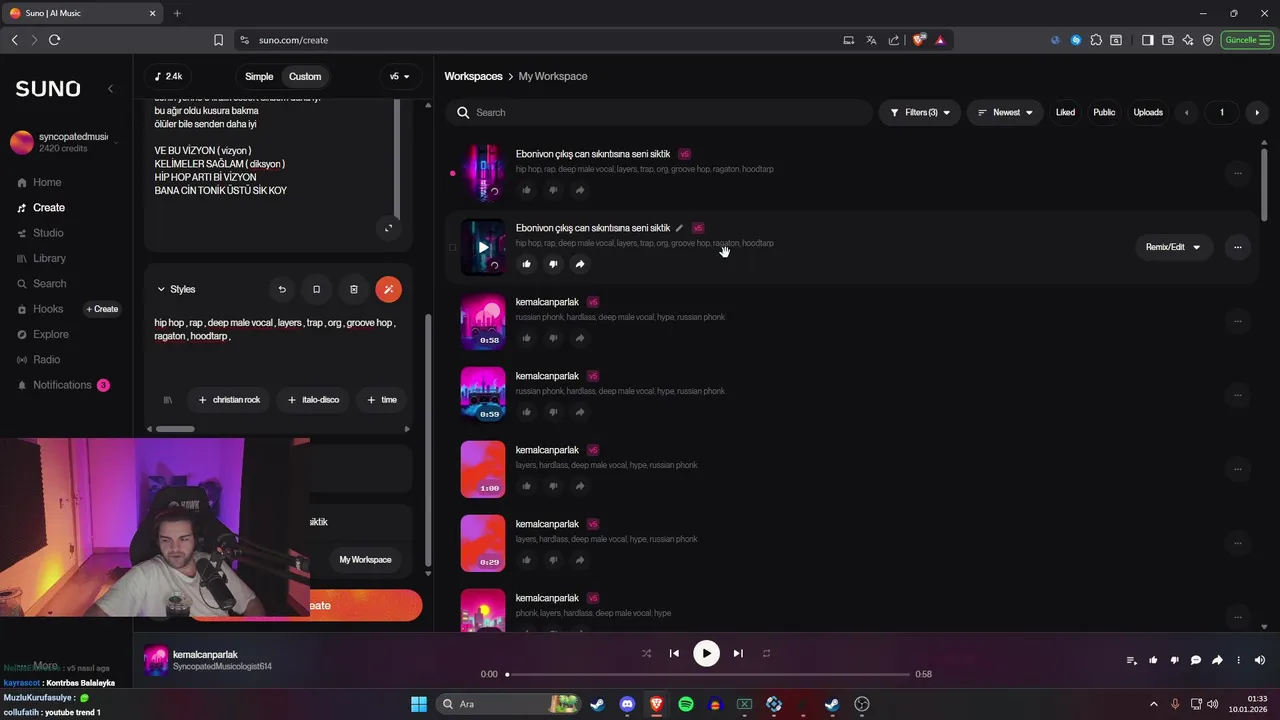This screenshot has height=720, width=1280.
Task: Open Hooks in sidebar
Action: 47,309
